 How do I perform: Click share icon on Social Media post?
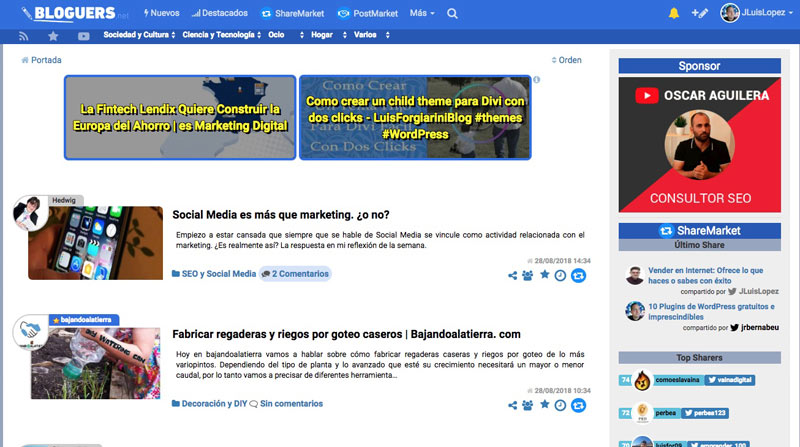pos(512,276)
